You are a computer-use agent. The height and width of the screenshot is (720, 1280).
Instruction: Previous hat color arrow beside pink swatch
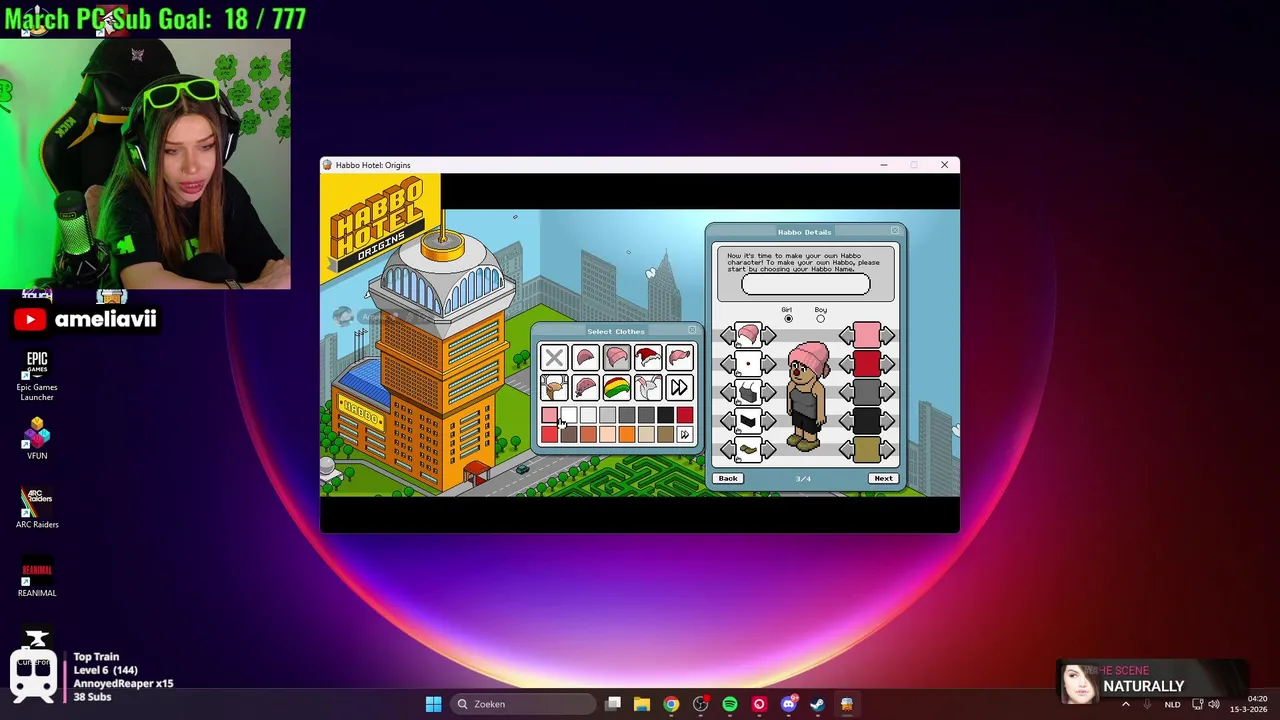point(846,336)
